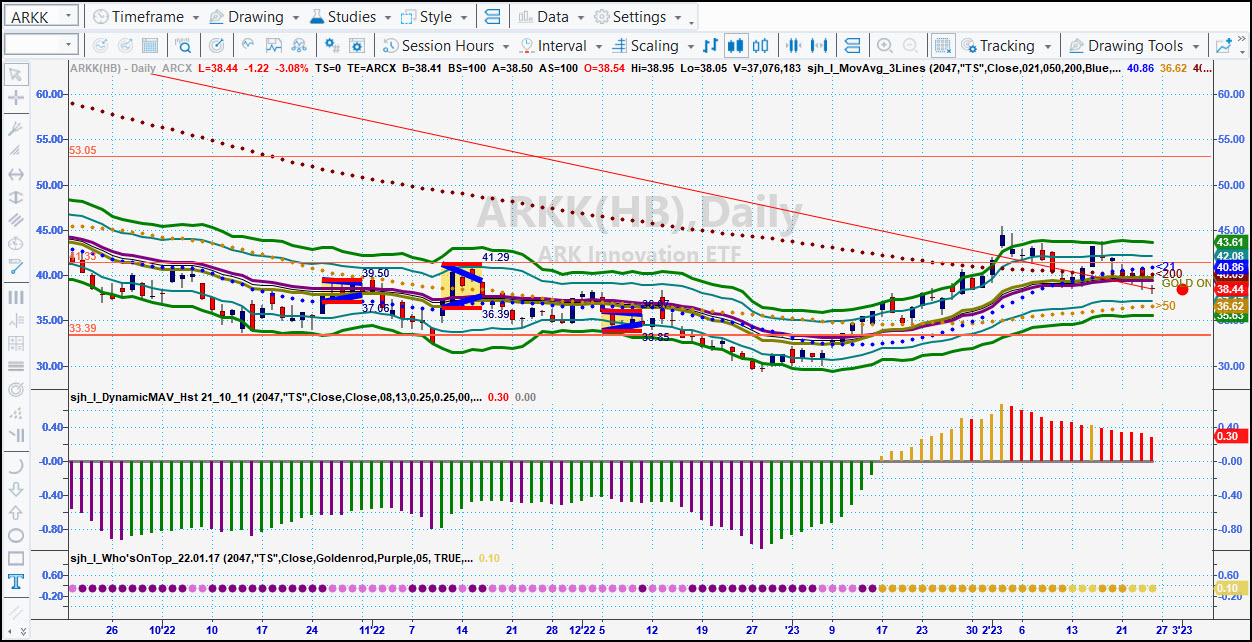Click the increase bar spacing icon

[820, 45]
